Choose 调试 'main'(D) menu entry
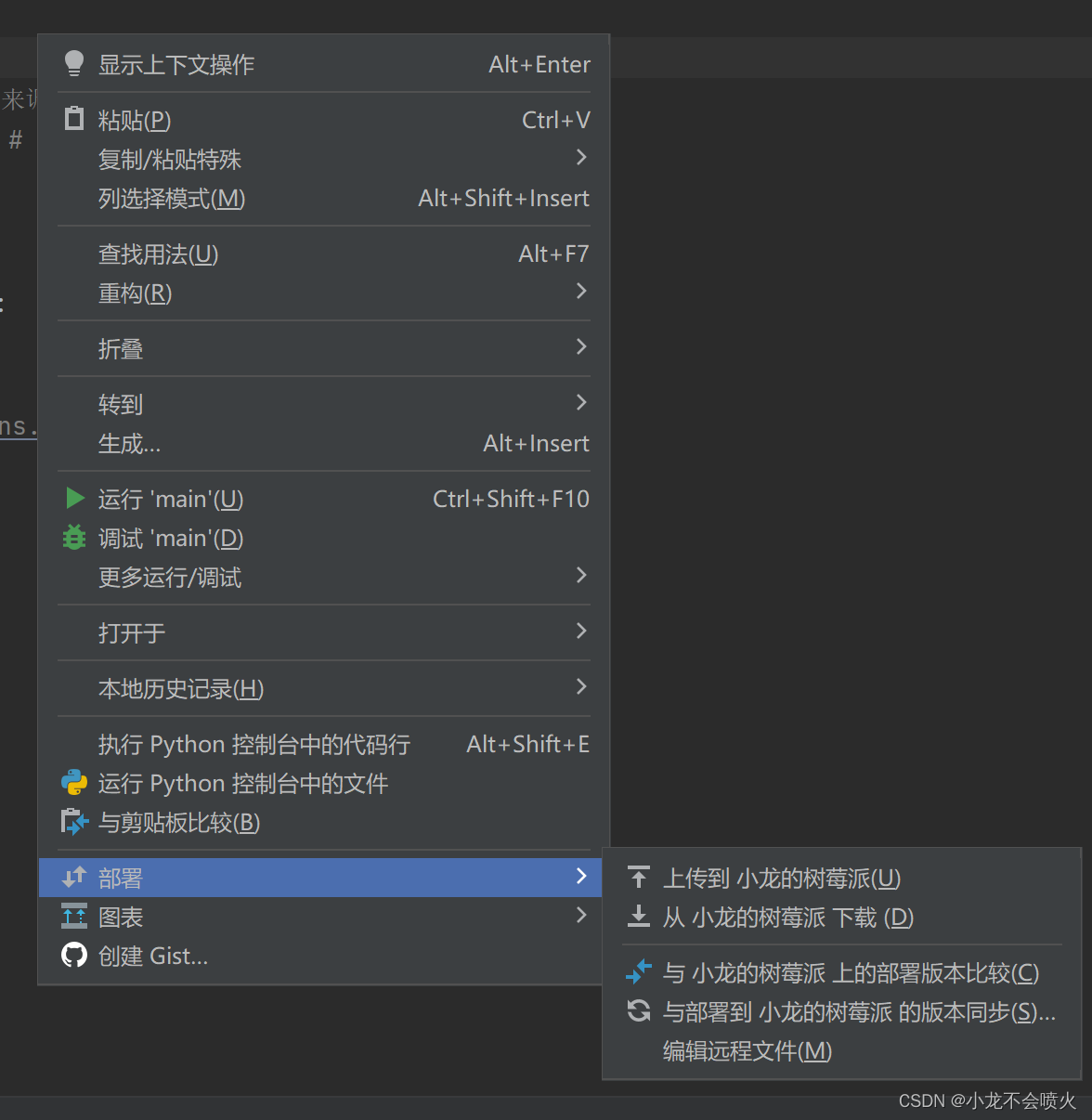 (x=324, y=538)
